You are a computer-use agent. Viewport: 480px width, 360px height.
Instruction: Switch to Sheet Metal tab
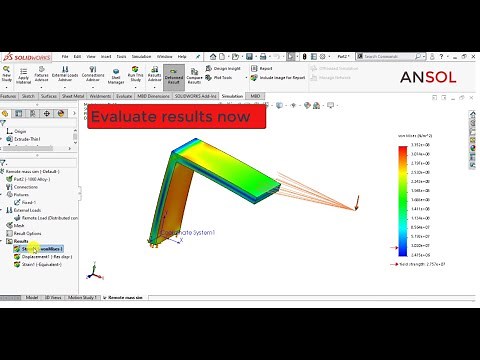(x=73, y=96)
